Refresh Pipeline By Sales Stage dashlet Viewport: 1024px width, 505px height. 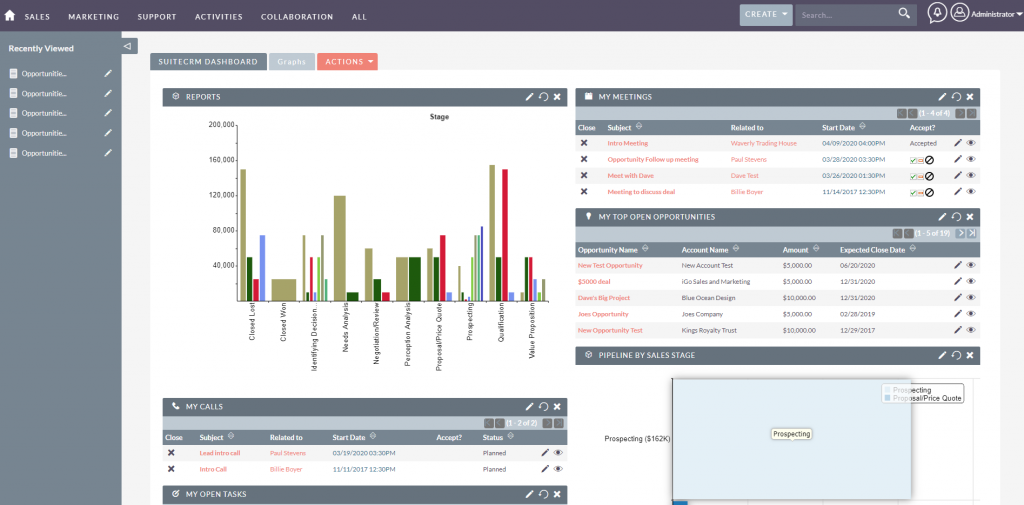pyautogui.click(x=956, y=355)
